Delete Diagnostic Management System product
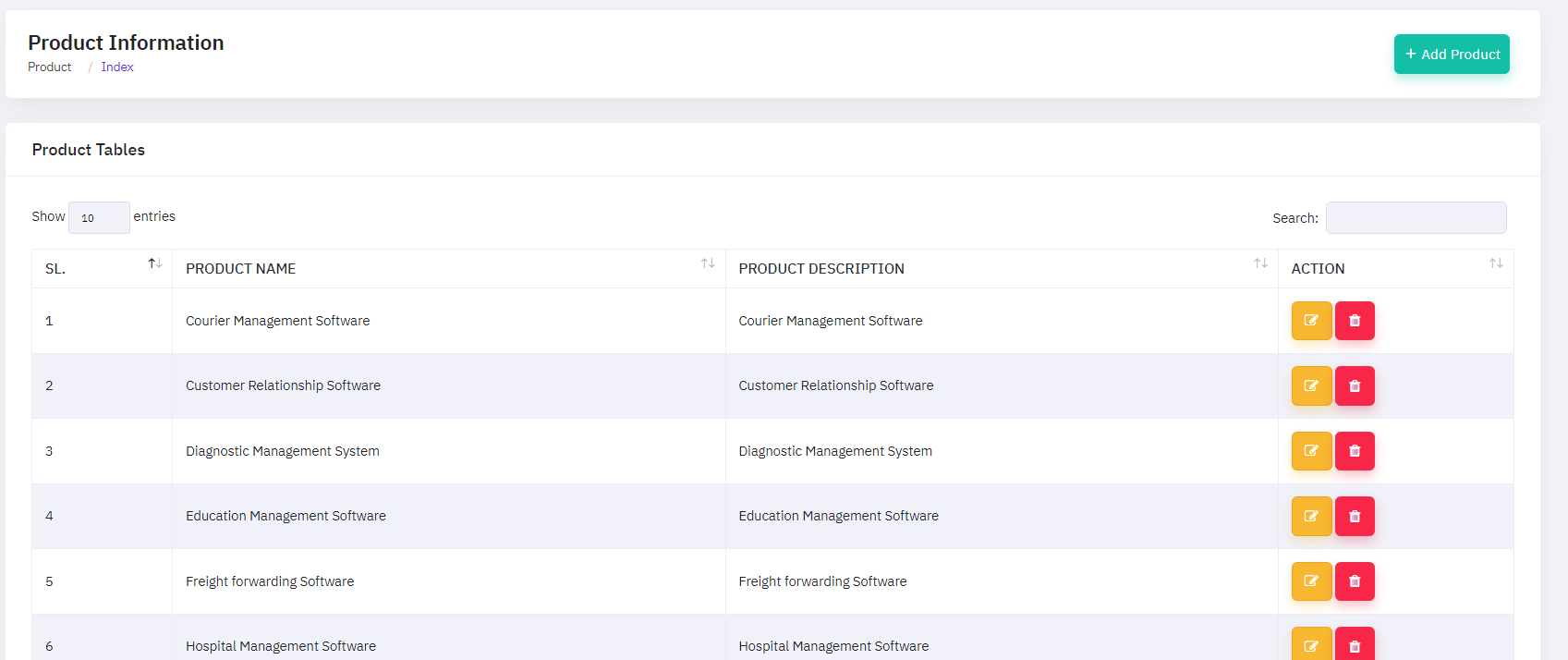 1355,451
